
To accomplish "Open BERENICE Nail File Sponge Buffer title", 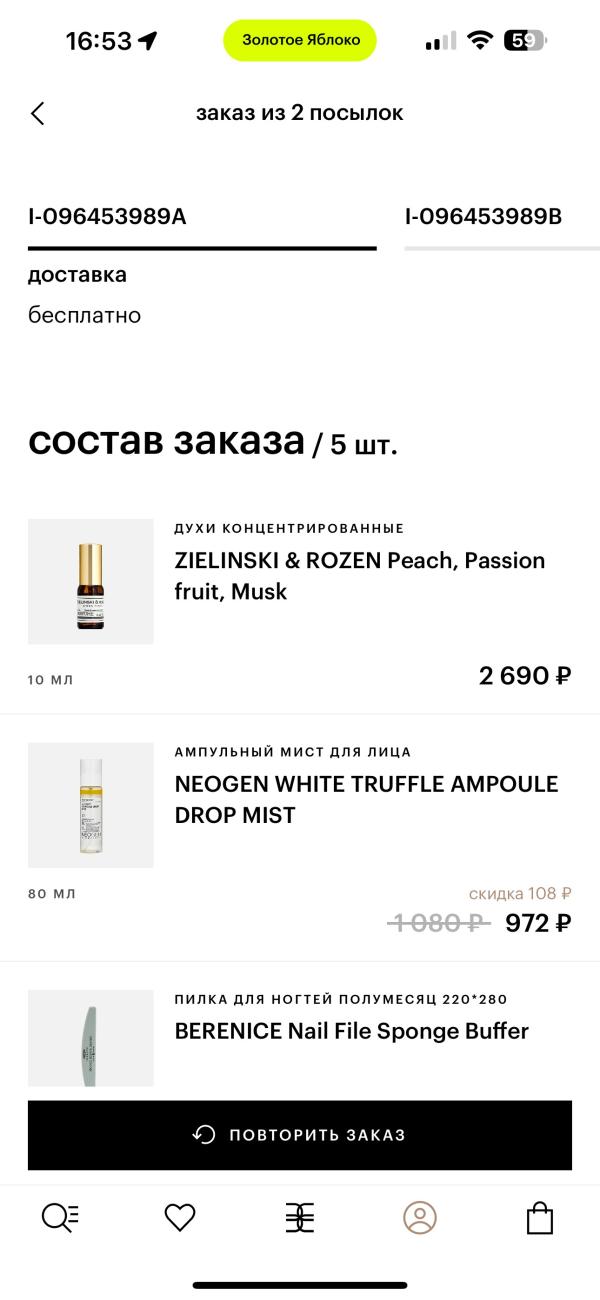I will (x=351, y=1031).
